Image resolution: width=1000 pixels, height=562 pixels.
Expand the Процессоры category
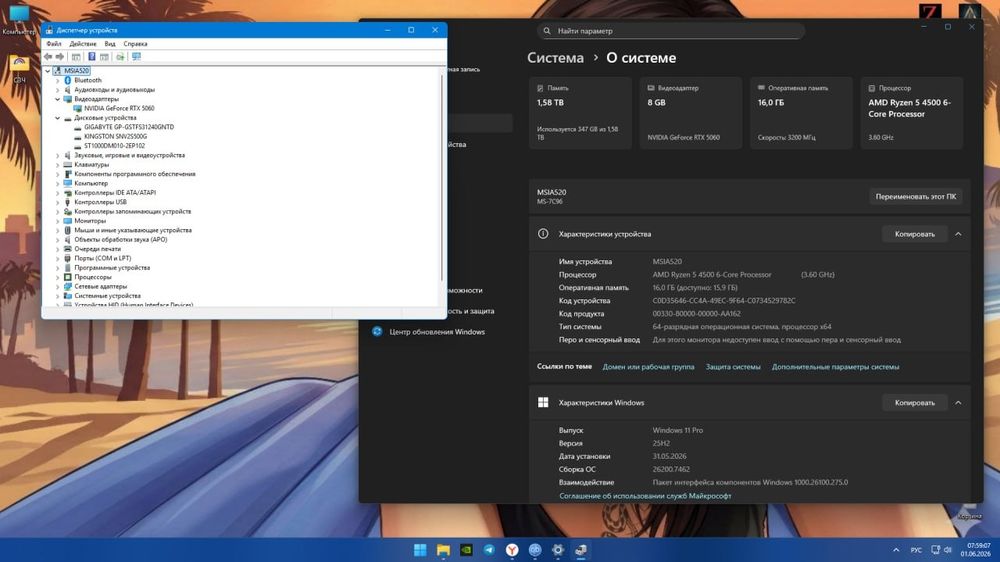57,277
